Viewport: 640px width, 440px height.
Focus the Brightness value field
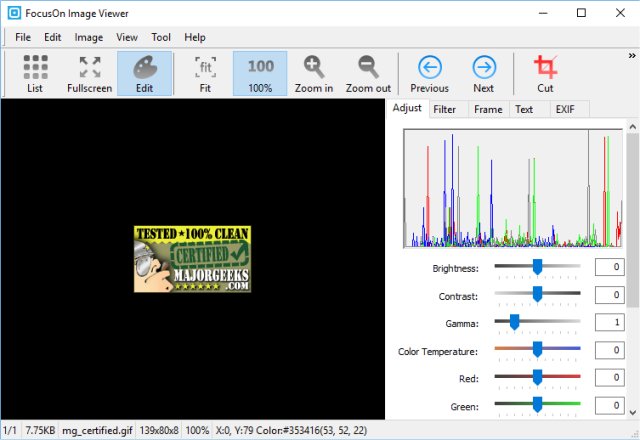coord(609,267)
